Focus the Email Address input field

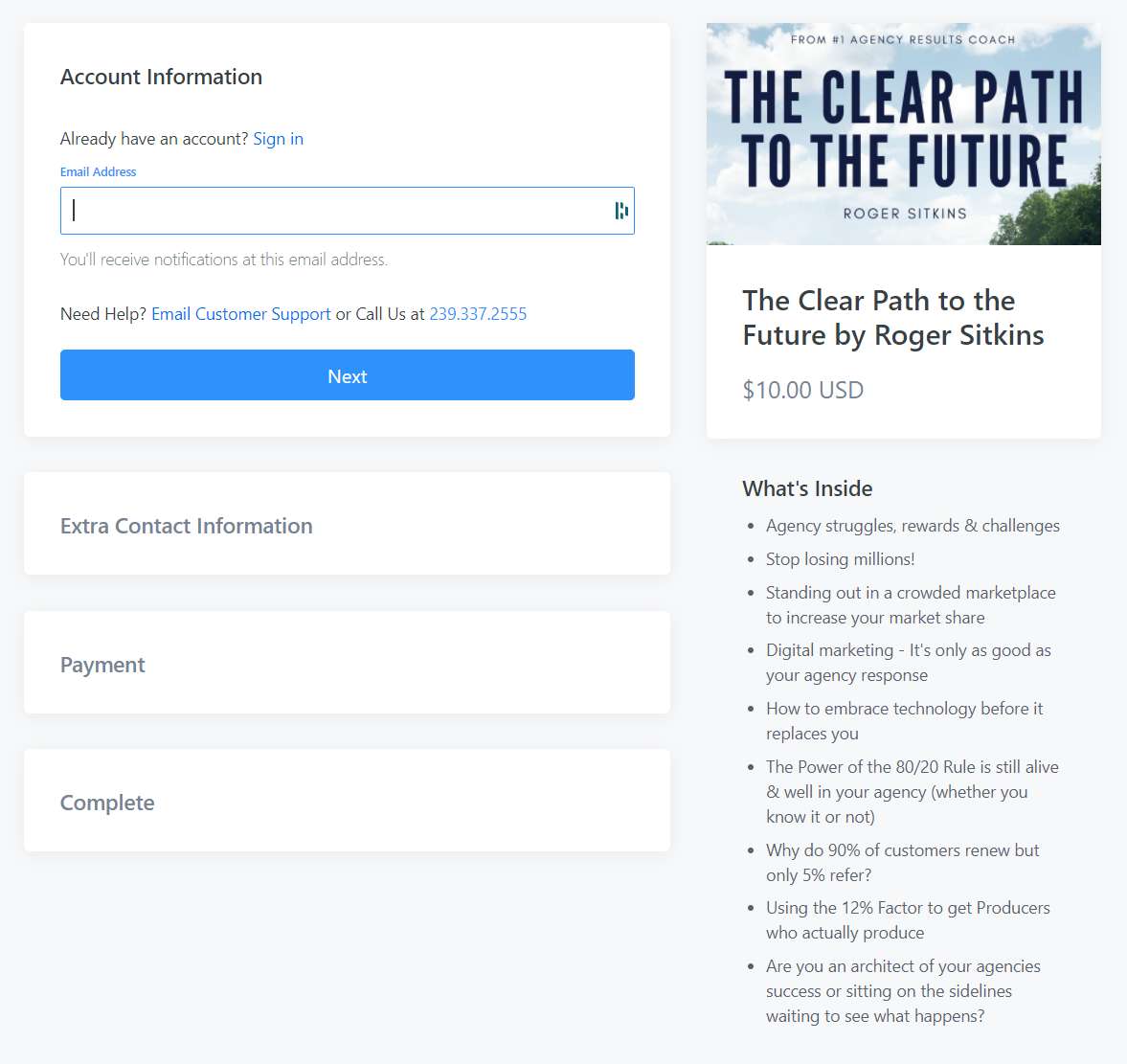coord(335,211)
